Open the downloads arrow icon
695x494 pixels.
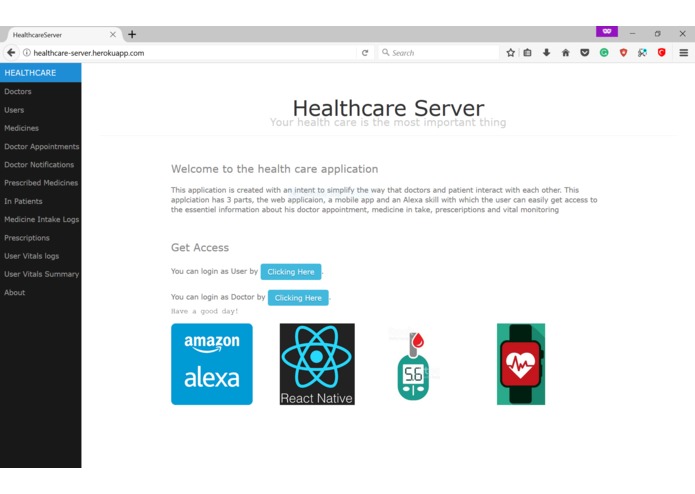(x=547, y=53)
